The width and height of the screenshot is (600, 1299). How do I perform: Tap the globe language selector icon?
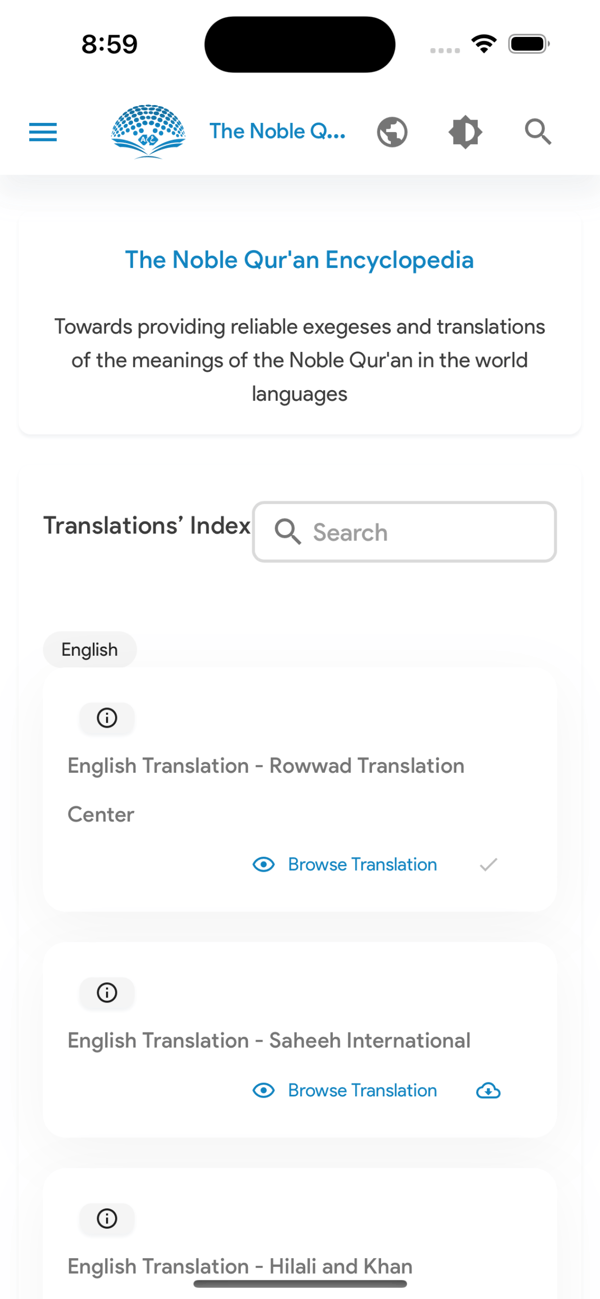click(392, 131)
